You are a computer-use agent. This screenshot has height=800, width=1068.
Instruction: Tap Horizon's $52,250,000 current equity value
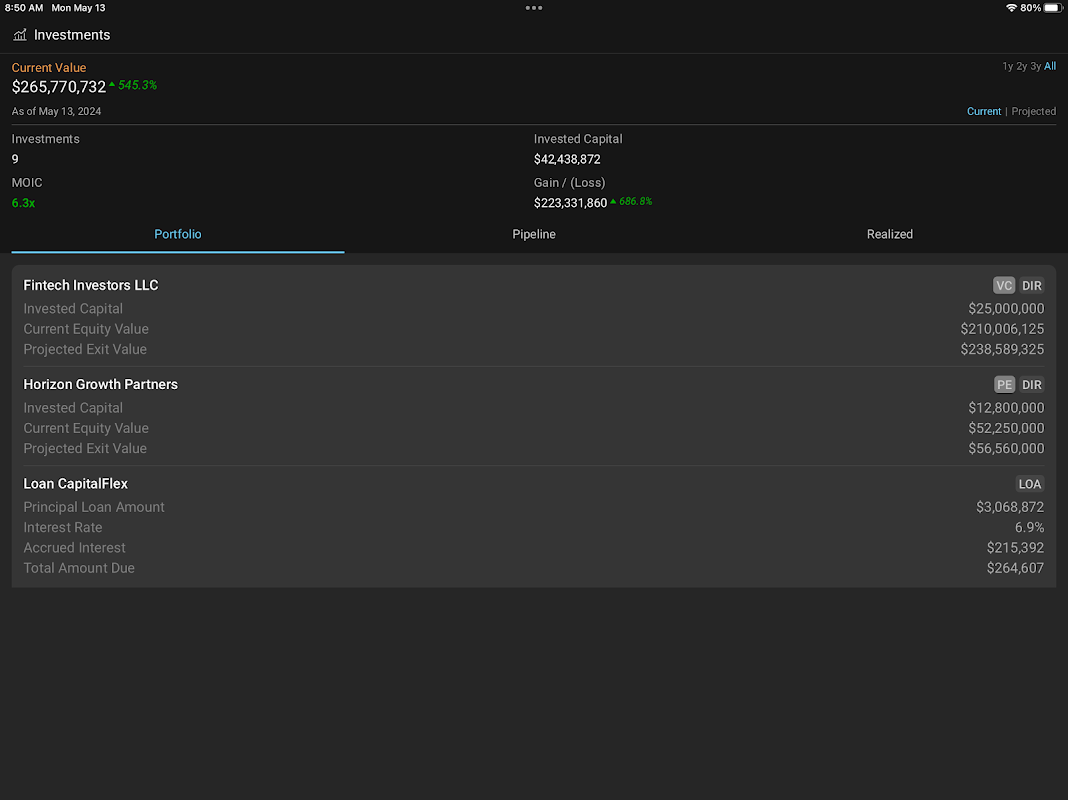(x=1006, y=428)
